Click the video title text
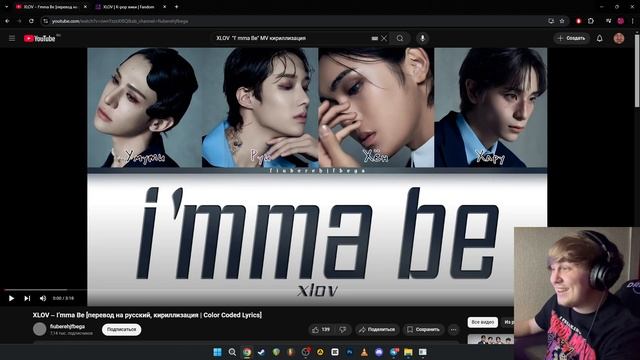Image resolution: width=640 pixels, height=360 pixels. pos(147,315)
